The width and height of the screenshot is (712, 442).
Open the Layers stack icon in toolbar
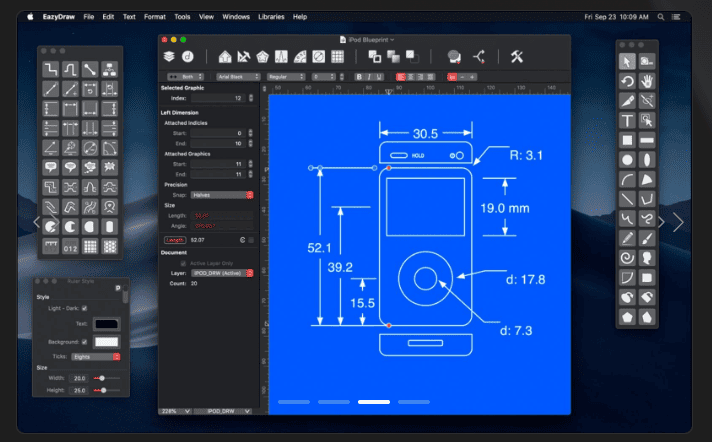[169, 56]
